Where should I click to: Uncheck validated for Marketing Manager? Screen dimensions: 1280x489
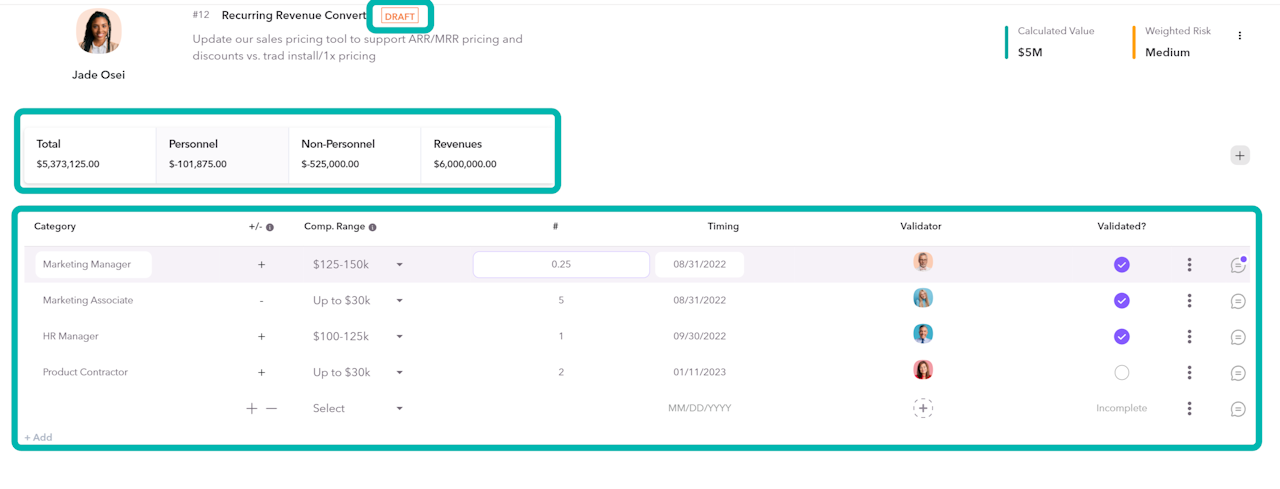coord(1122,265)
